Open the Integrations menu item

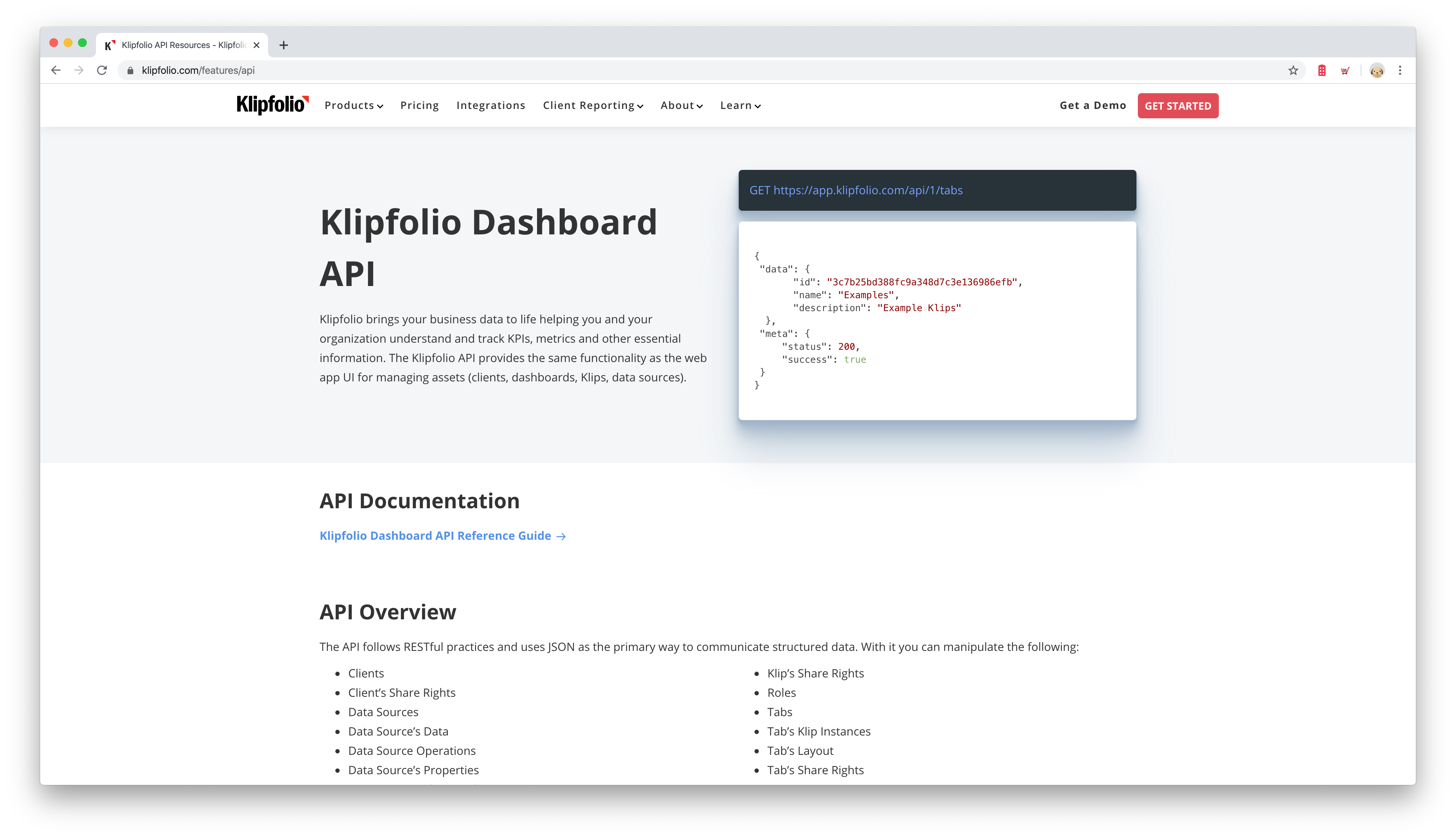click(x=491, y=105)
